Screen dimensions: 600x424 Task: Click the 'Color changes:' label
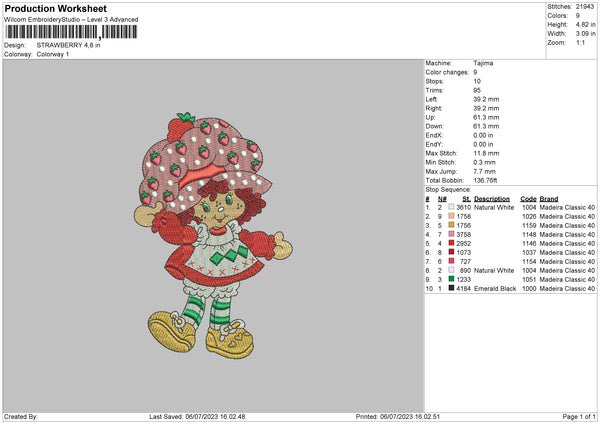pyautogui.click(x=447, y=72)
